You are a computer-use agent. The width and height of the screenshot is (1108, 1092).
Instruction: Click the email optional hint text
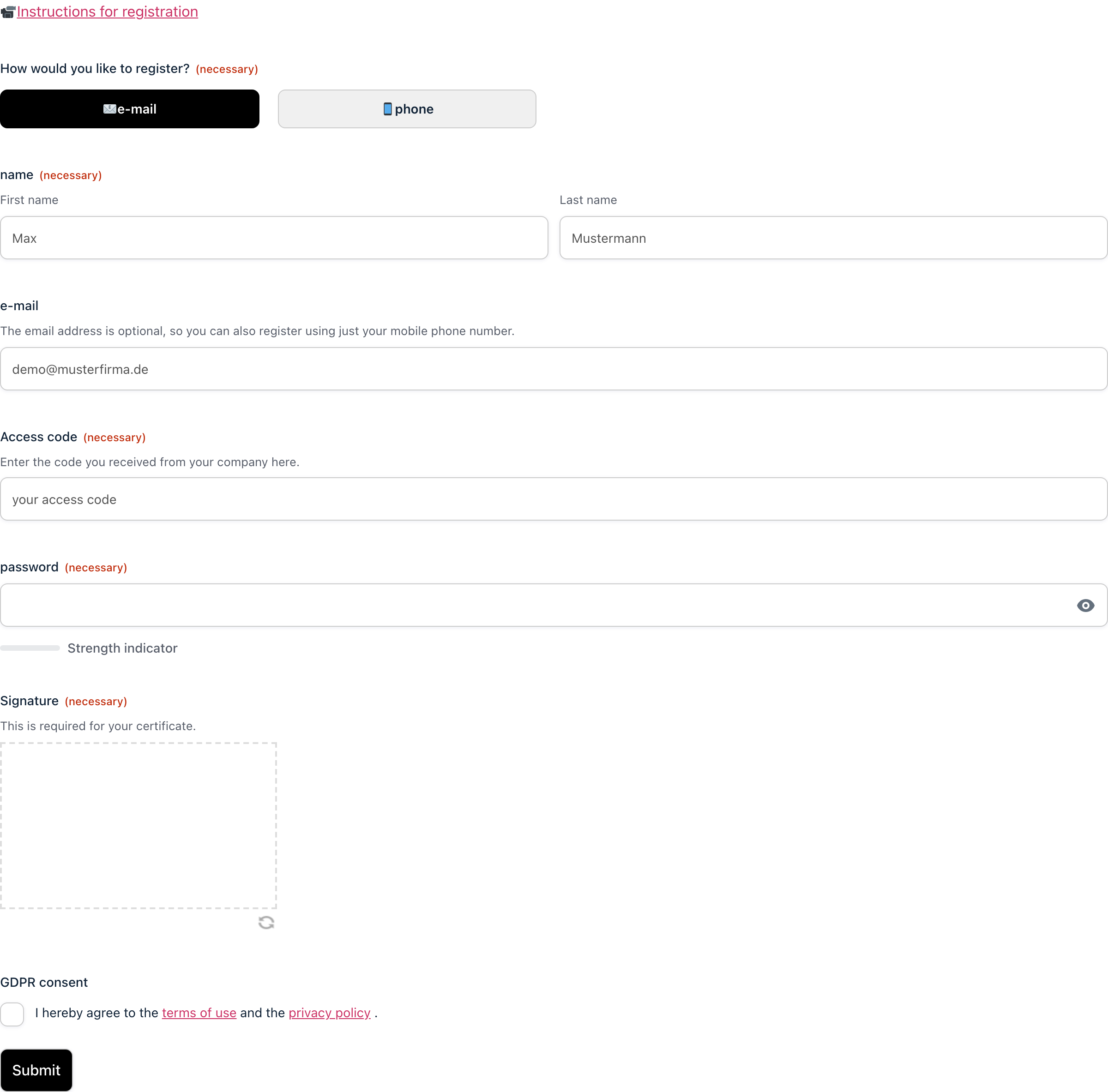258,331
